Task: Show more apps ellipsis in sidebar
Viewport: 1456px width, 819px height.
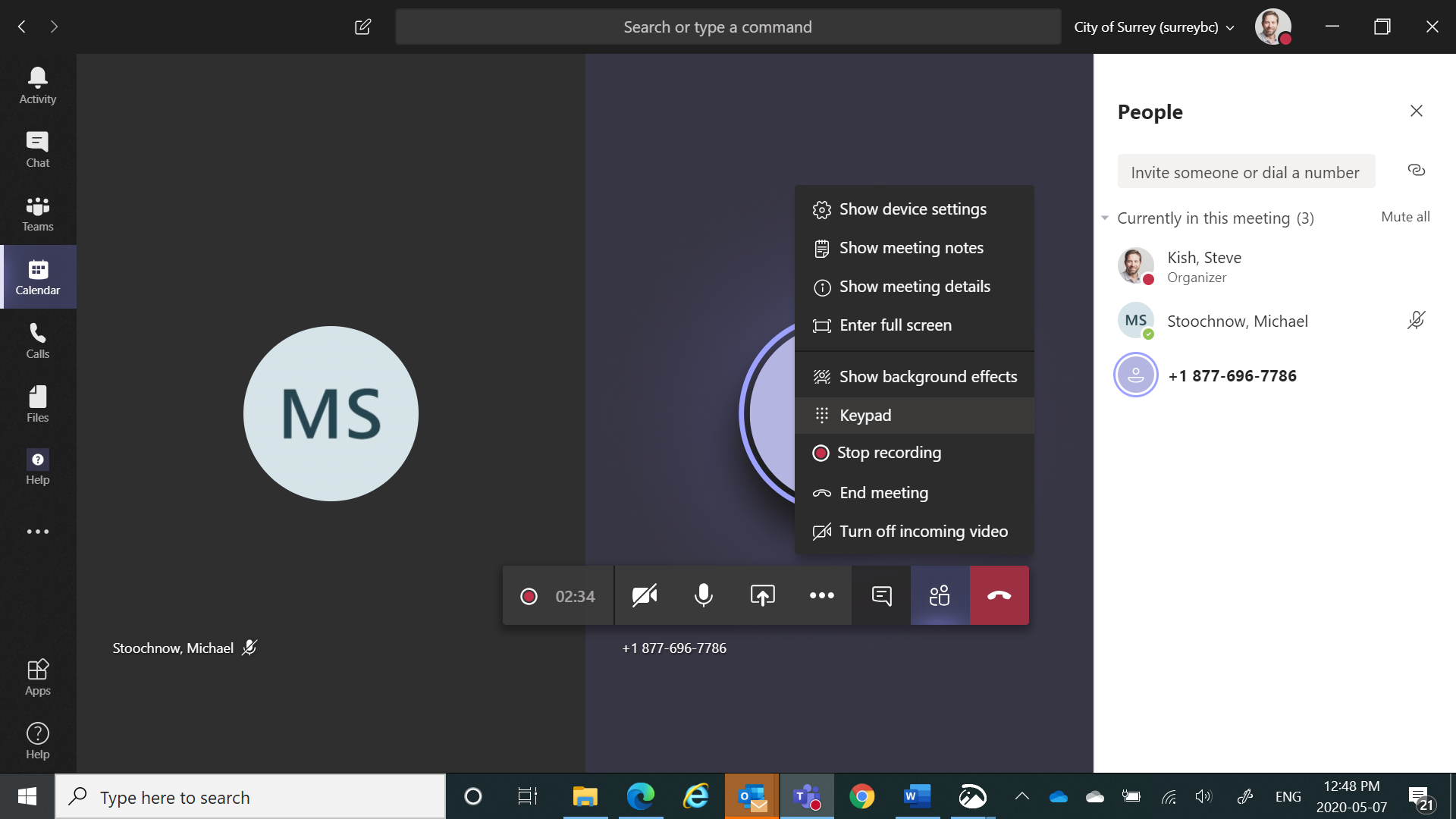Action: point(38,532)
